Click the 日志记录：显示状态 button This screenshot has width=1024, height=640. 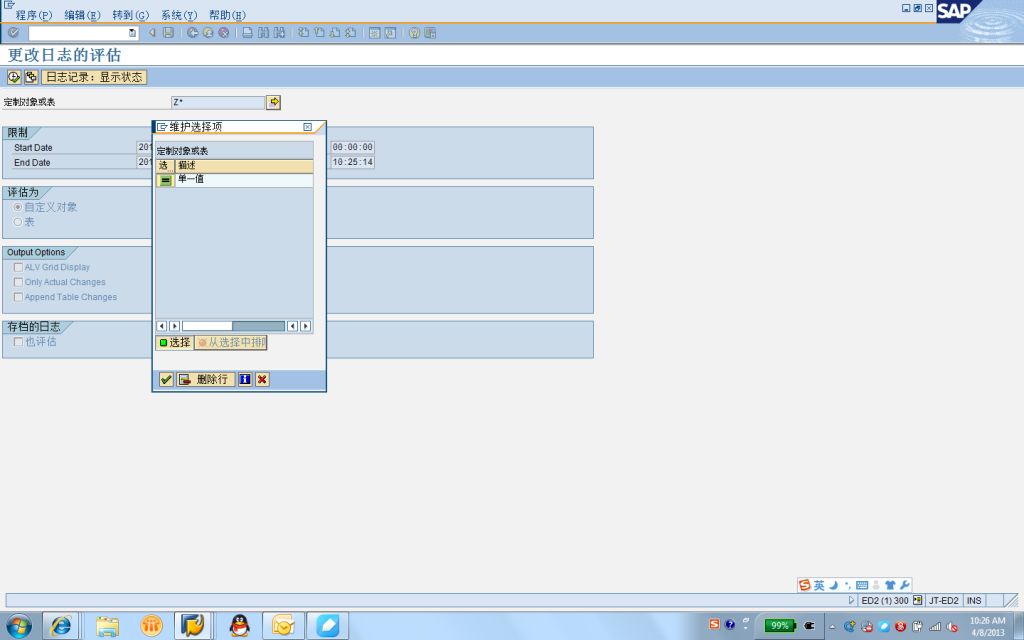point(94,77)
